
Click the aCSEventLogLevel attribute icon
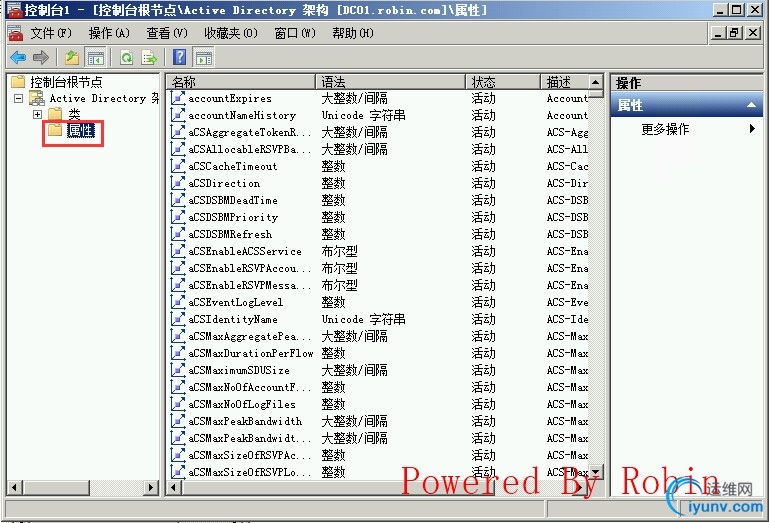[x=178, y=302]
